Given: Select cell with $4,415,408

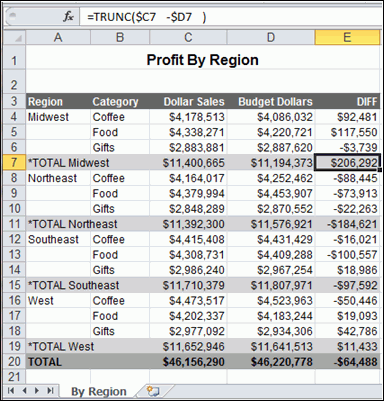Looking at the screenshot, I should pos(188,239).
